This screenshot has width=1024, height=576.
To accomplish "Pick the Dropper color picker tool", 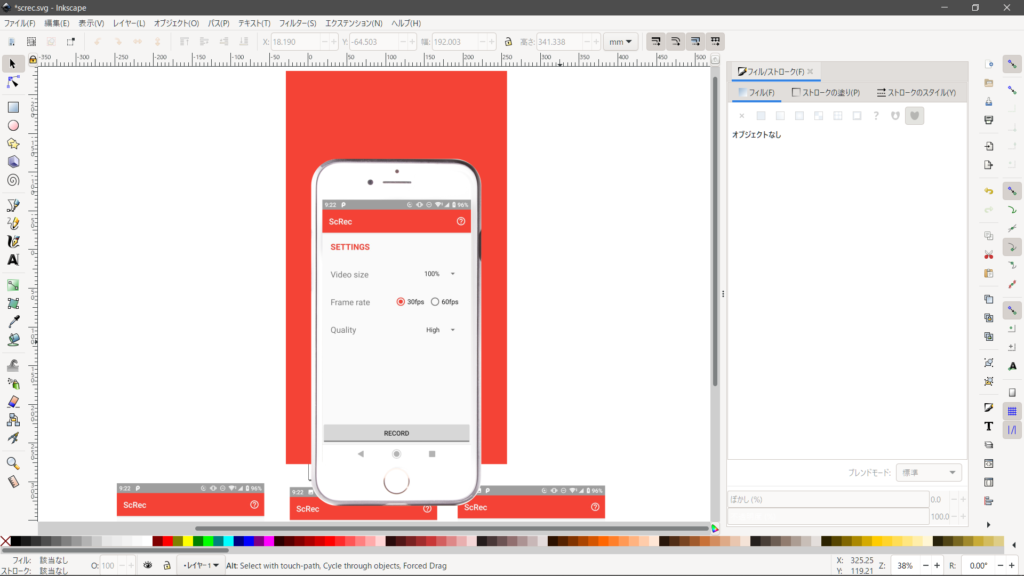I will [12, 322].
